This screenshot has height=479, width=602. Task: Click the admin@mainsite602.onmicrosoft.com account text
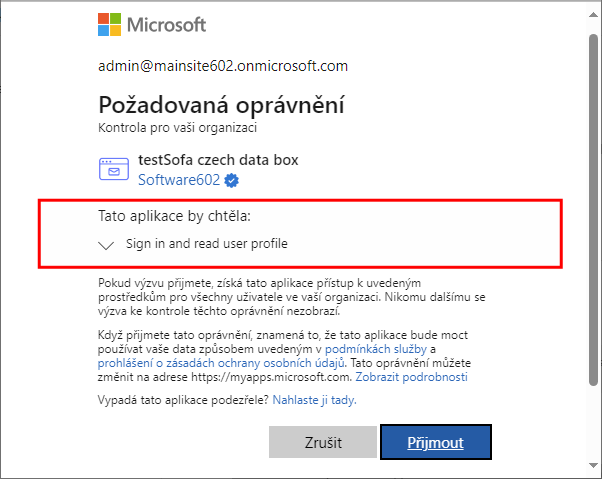223,66
